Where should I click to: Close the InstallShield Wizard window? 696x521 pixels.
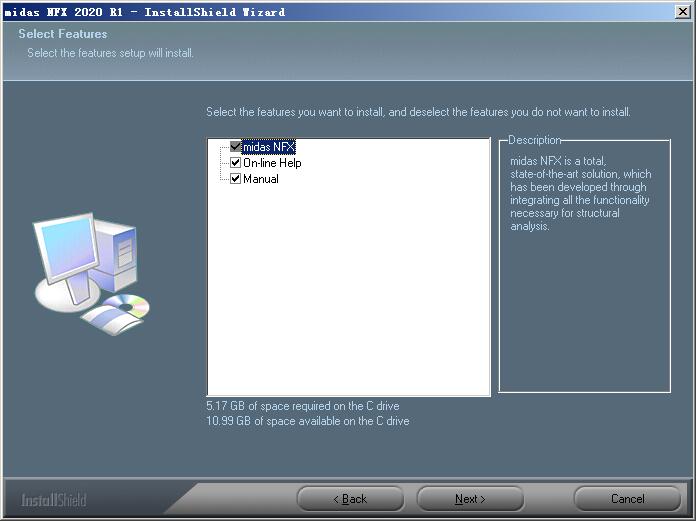(683, 12)
